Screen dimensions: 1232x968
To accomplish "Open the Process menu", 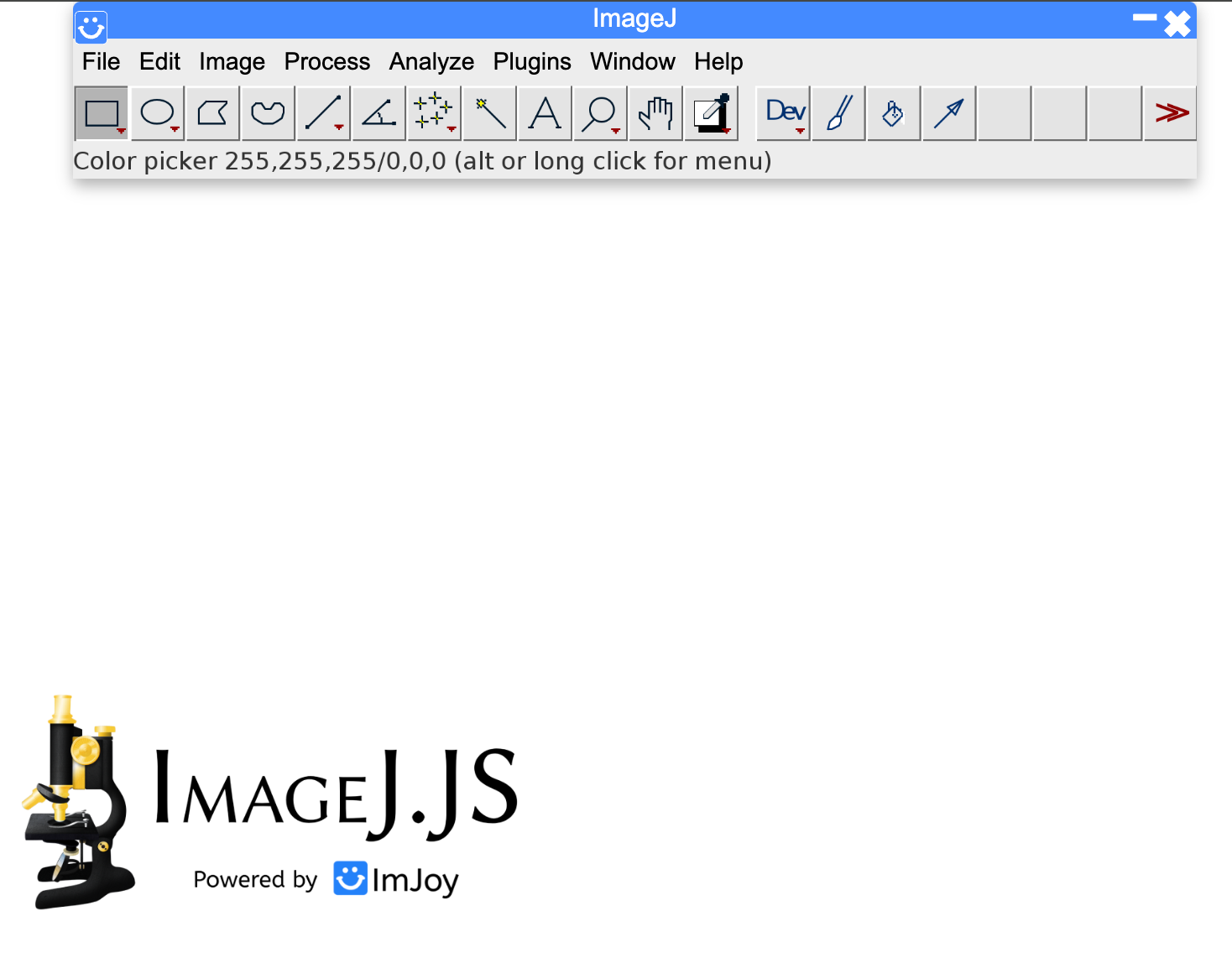I will [327, 62].
